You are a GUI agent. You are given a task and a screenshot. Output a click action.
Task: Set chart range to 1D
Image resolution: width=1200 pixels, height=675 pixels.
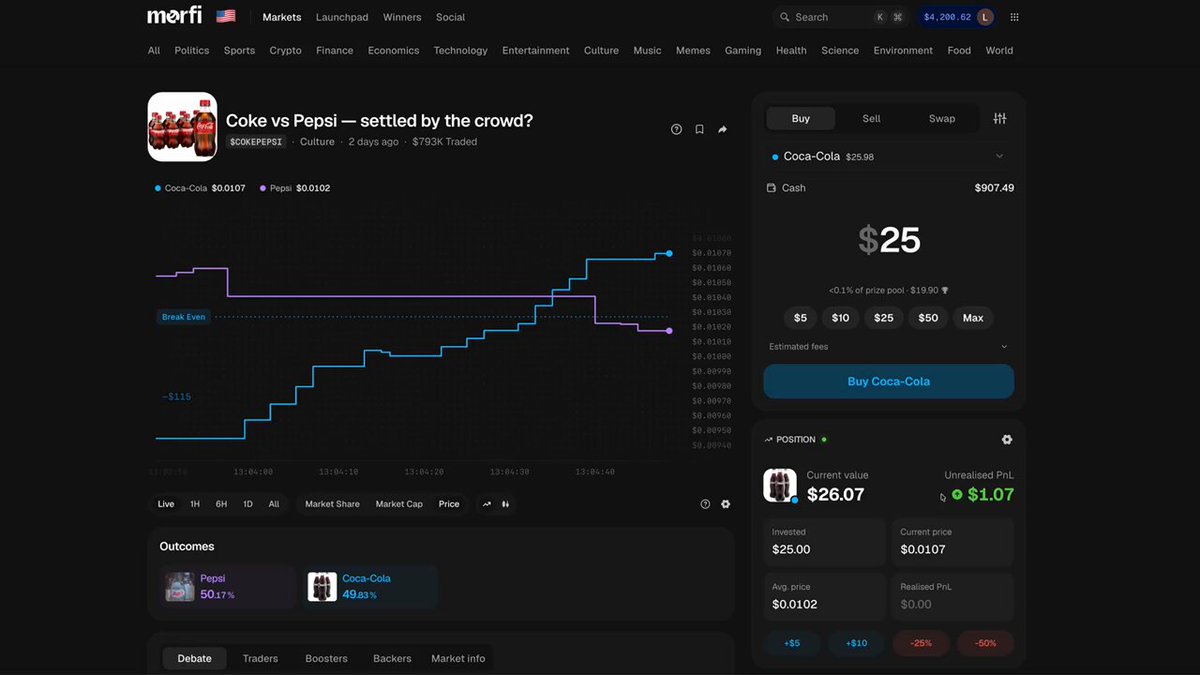(x=248, y=504)
